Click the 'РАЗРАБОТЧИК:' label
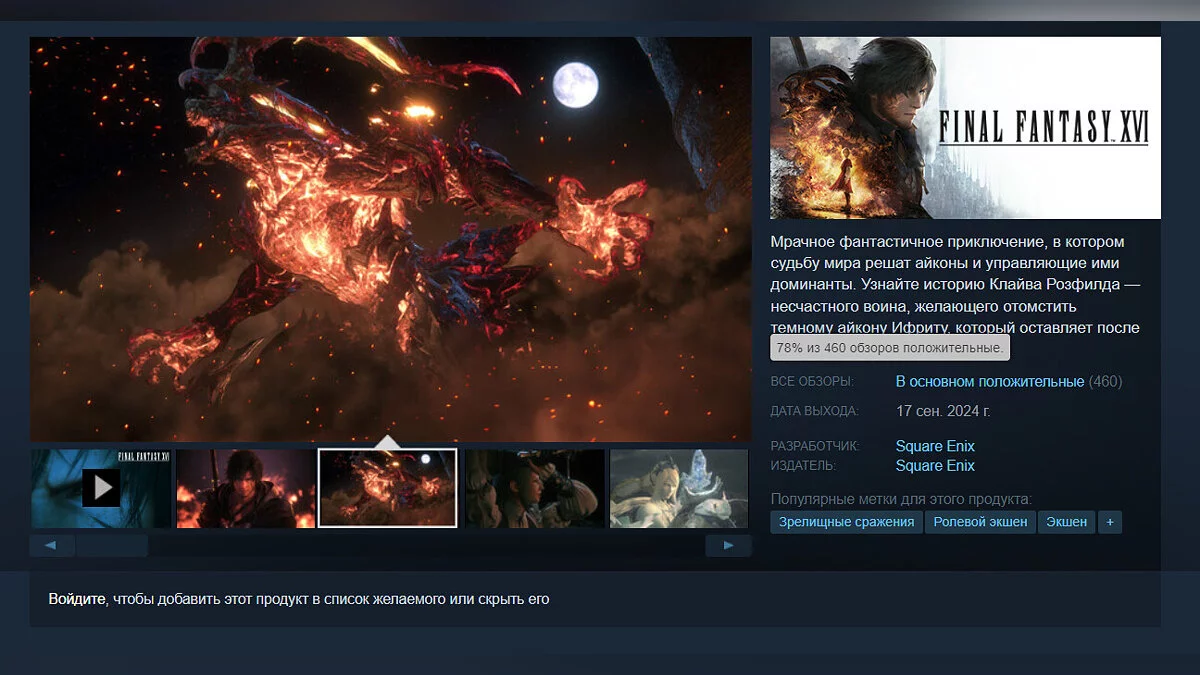1200x675 pixels. tap(815, 446)
